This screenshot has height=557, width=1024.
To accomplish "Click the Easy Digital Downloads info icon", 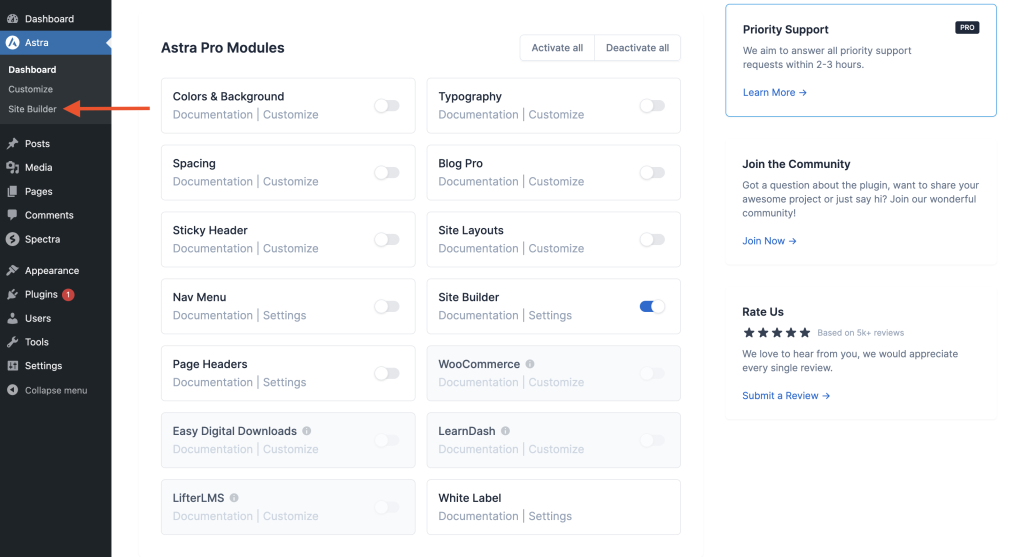I will (x=306, y=431).
